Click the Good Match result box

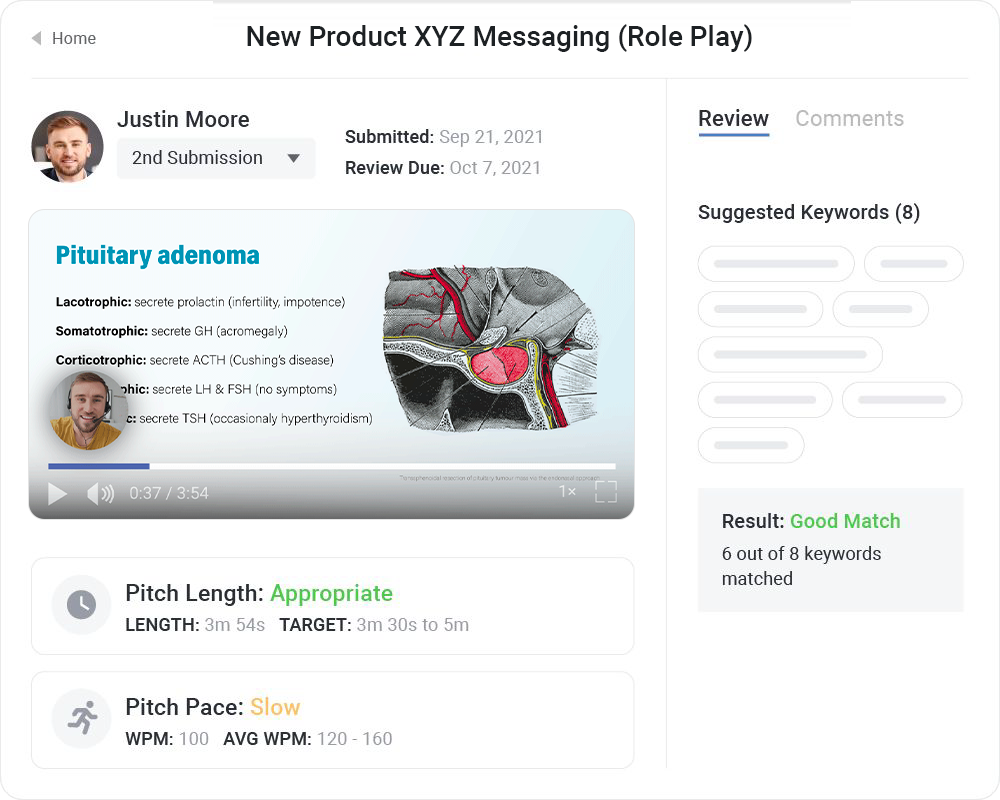pyautogui.click(x=830, y=549)
